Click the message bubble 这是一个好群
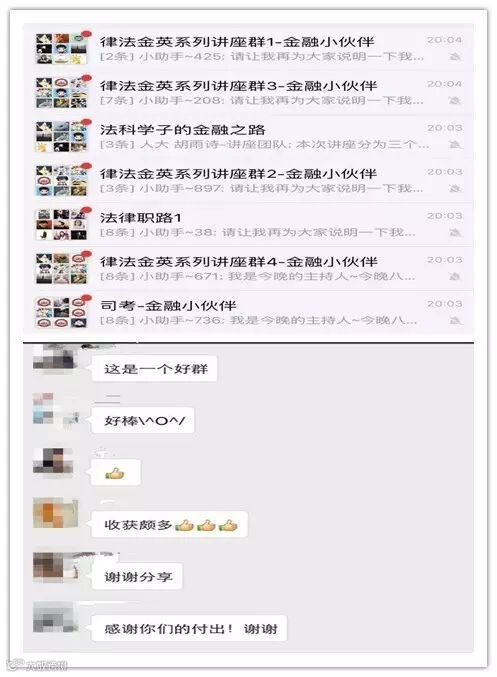Screen dimensions: 497x677 (154, 369)
